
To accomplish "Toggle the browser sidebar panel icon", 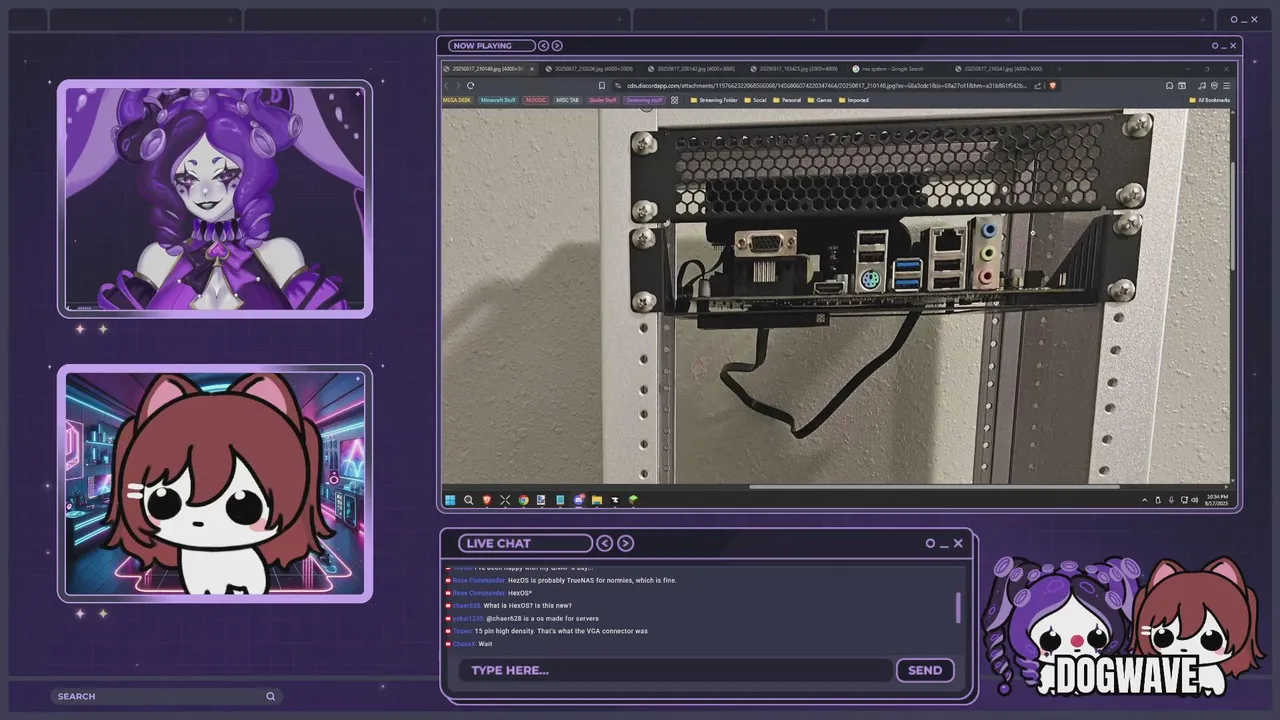I will [x=1182, y=86].
